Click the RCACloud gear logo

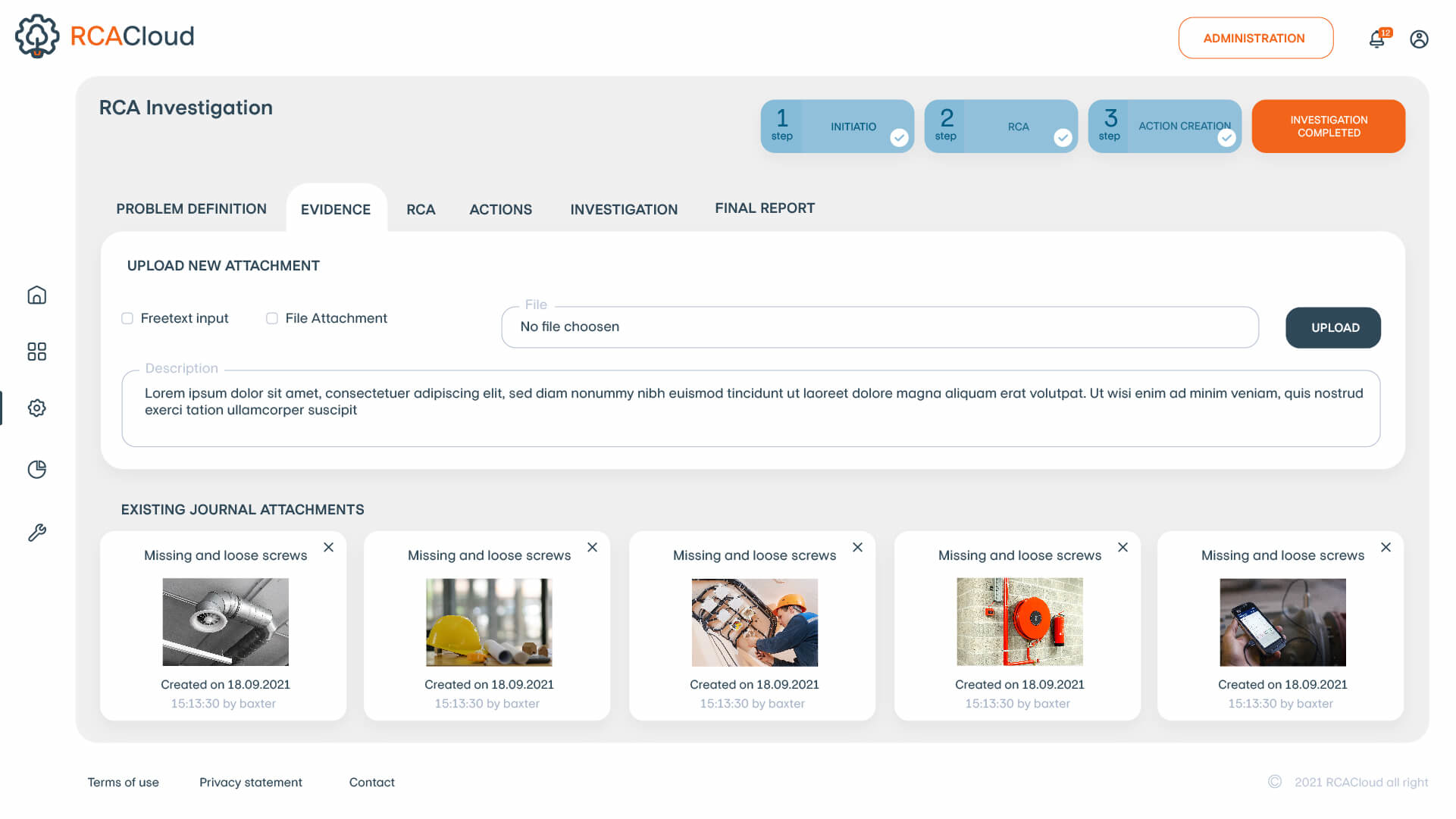tap(37, 36)
